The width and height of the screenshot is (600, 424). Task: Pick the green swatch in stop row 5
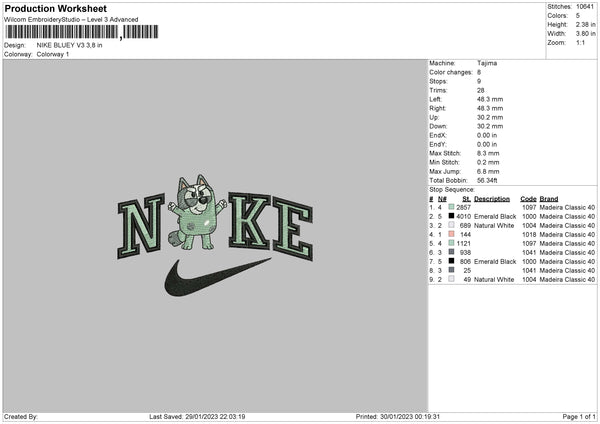coord(452,243)
